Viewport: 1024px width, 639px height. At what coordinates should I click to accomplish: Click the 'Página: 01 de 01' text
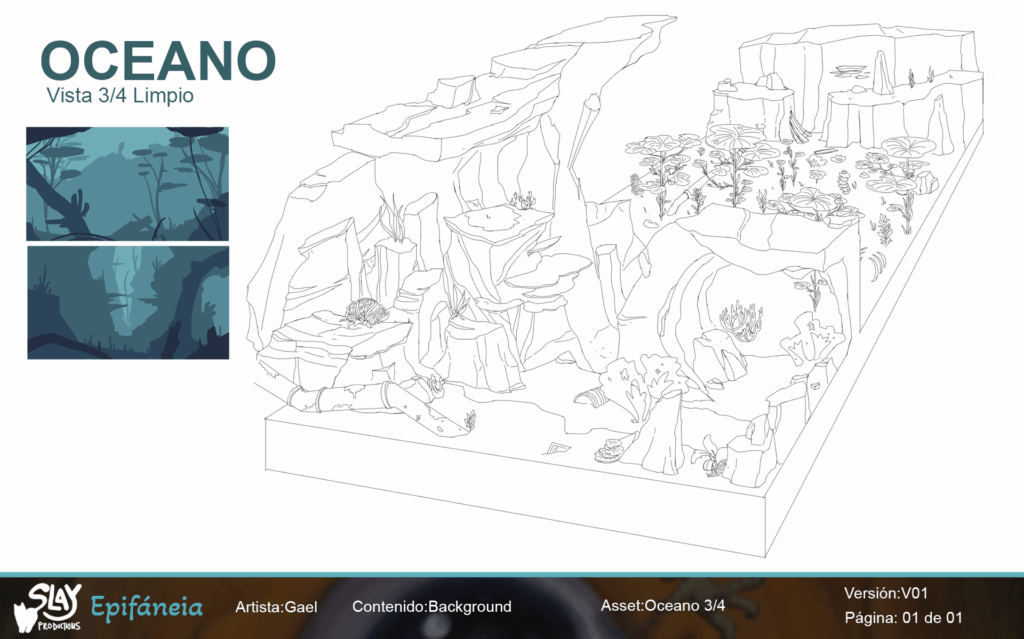[903, 617]
